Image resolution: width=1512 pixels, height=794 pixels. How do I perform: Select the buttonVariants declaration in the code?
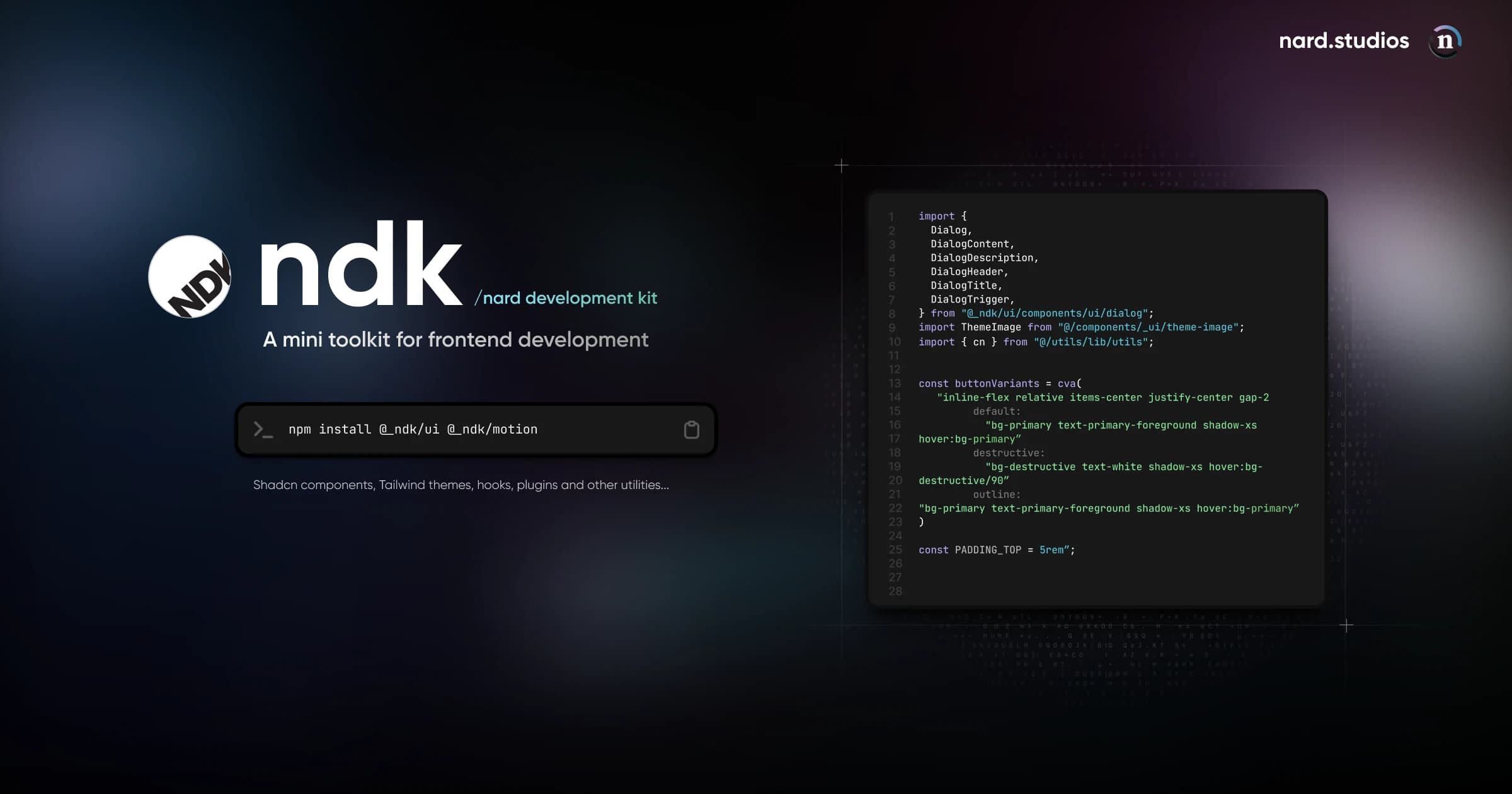tap(995, 383)
